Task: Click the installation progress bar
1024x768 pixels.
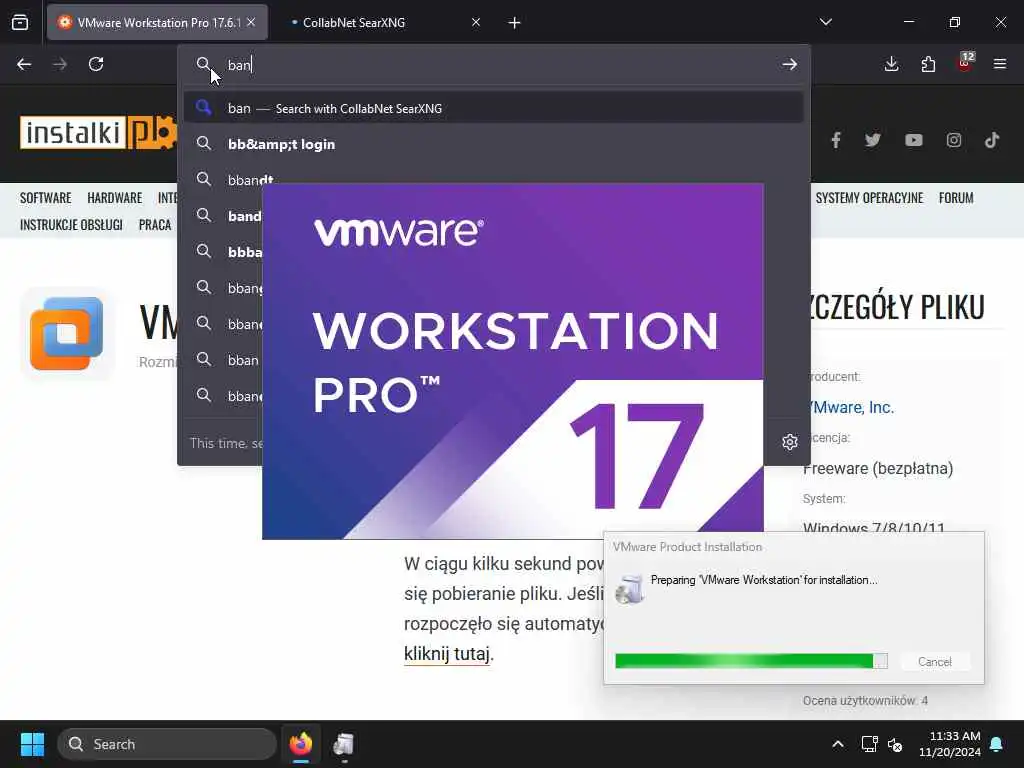Action: coord(751,661)
